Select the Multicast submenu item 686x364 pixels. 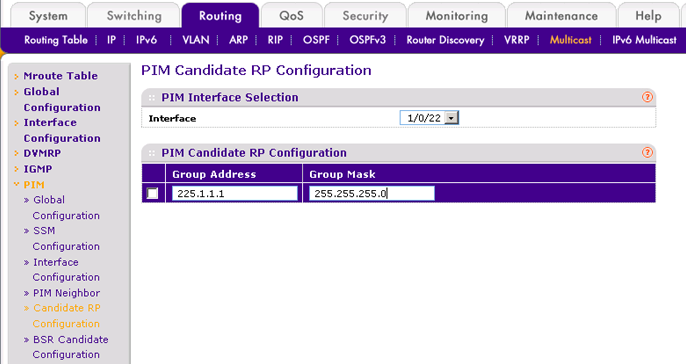(x=570, y=40)
